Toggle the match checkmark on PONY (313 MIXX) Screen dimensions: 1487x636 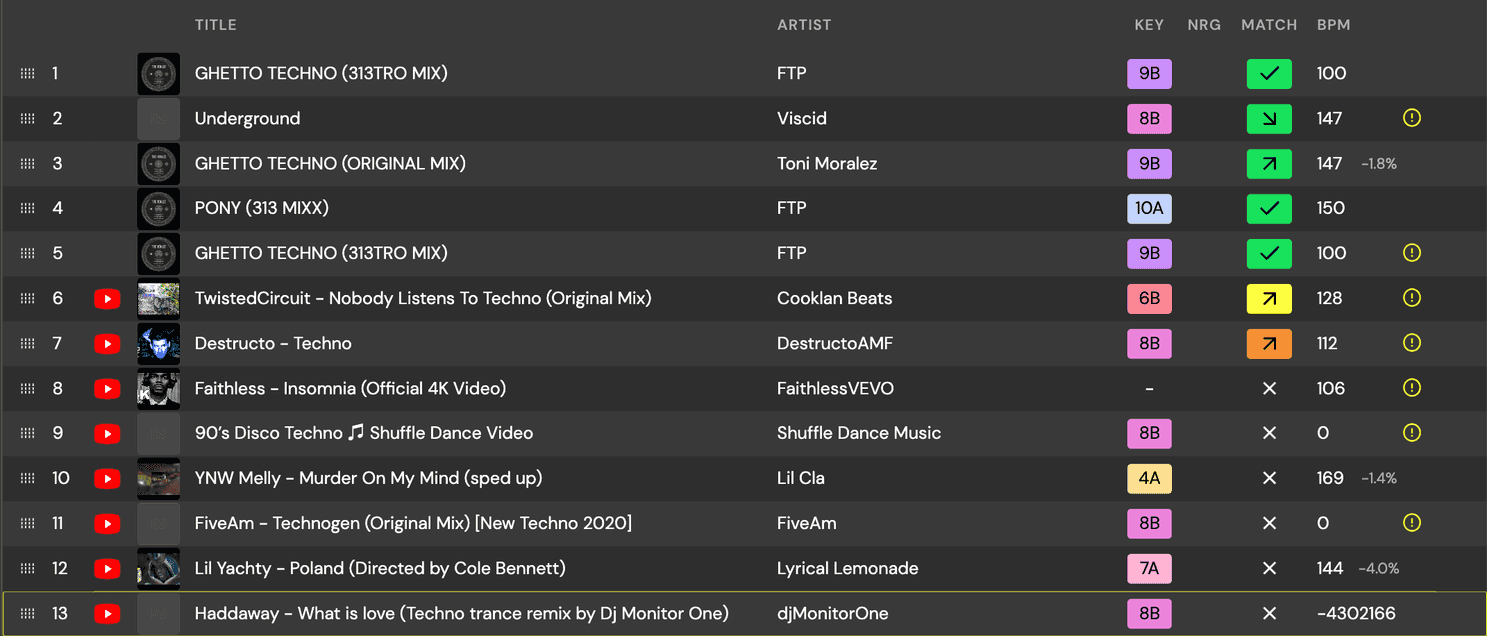(x=1269, y=208)
